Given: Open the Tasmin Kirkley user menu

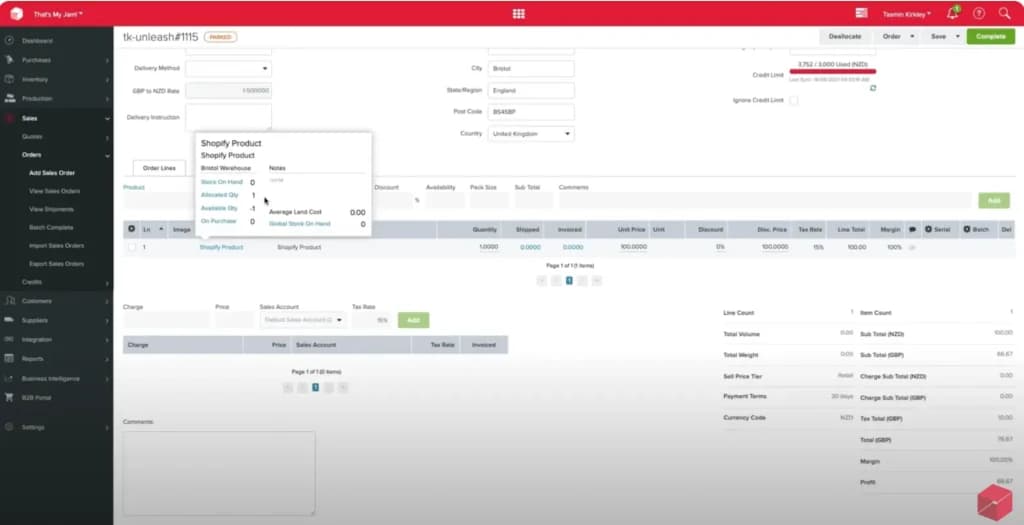Looking at the screenshot, I should coord(906,14).
